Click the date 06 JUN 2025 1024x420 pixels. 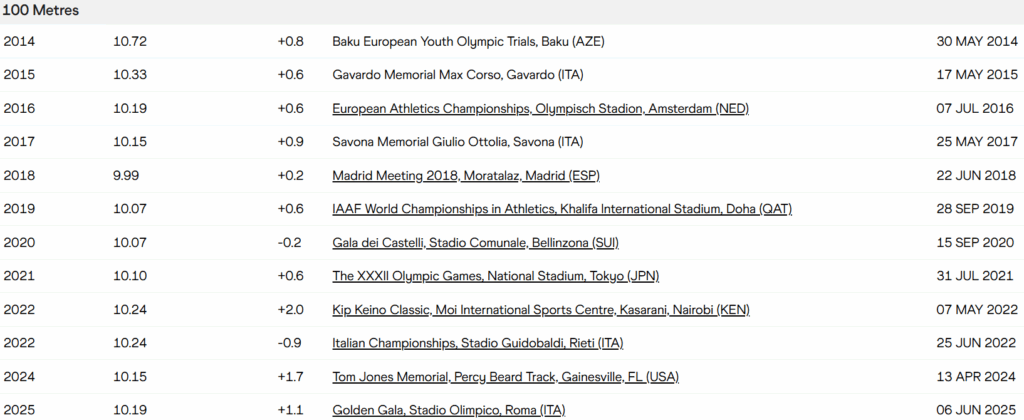pos(977,410)
